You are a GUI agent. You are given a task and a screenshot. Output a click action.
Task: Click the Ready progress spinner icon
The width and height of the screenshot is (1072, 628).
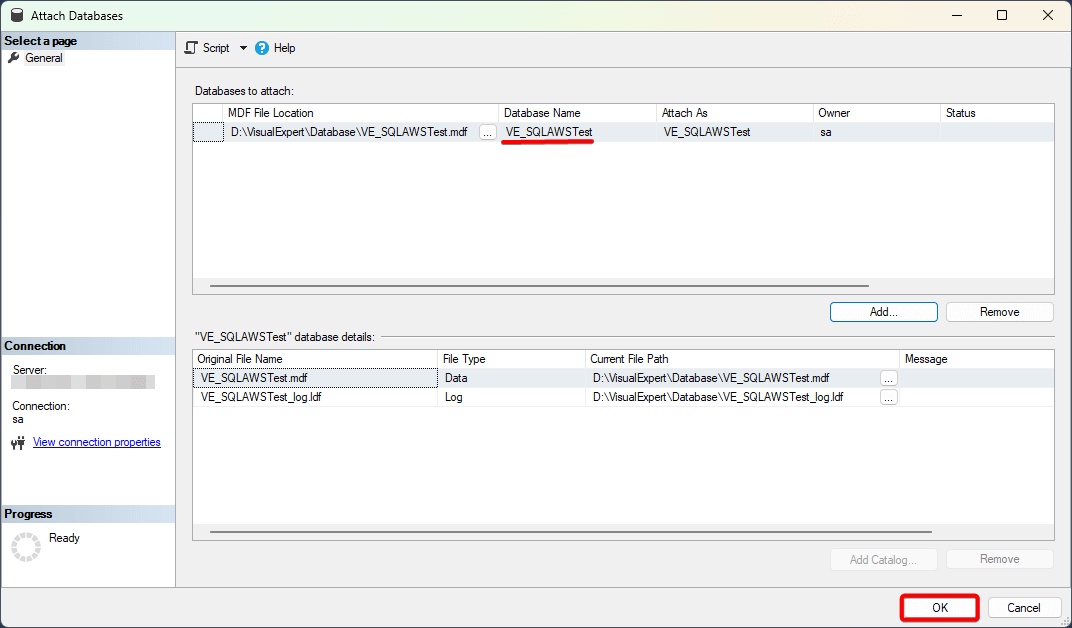(26, 547)
